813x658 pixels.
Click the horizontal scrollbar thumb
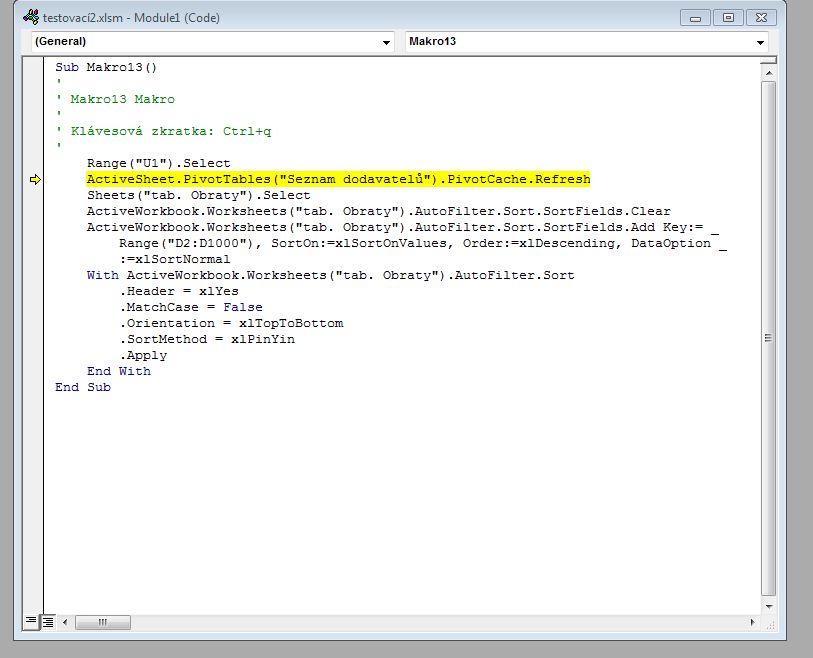tap(102, 621)
